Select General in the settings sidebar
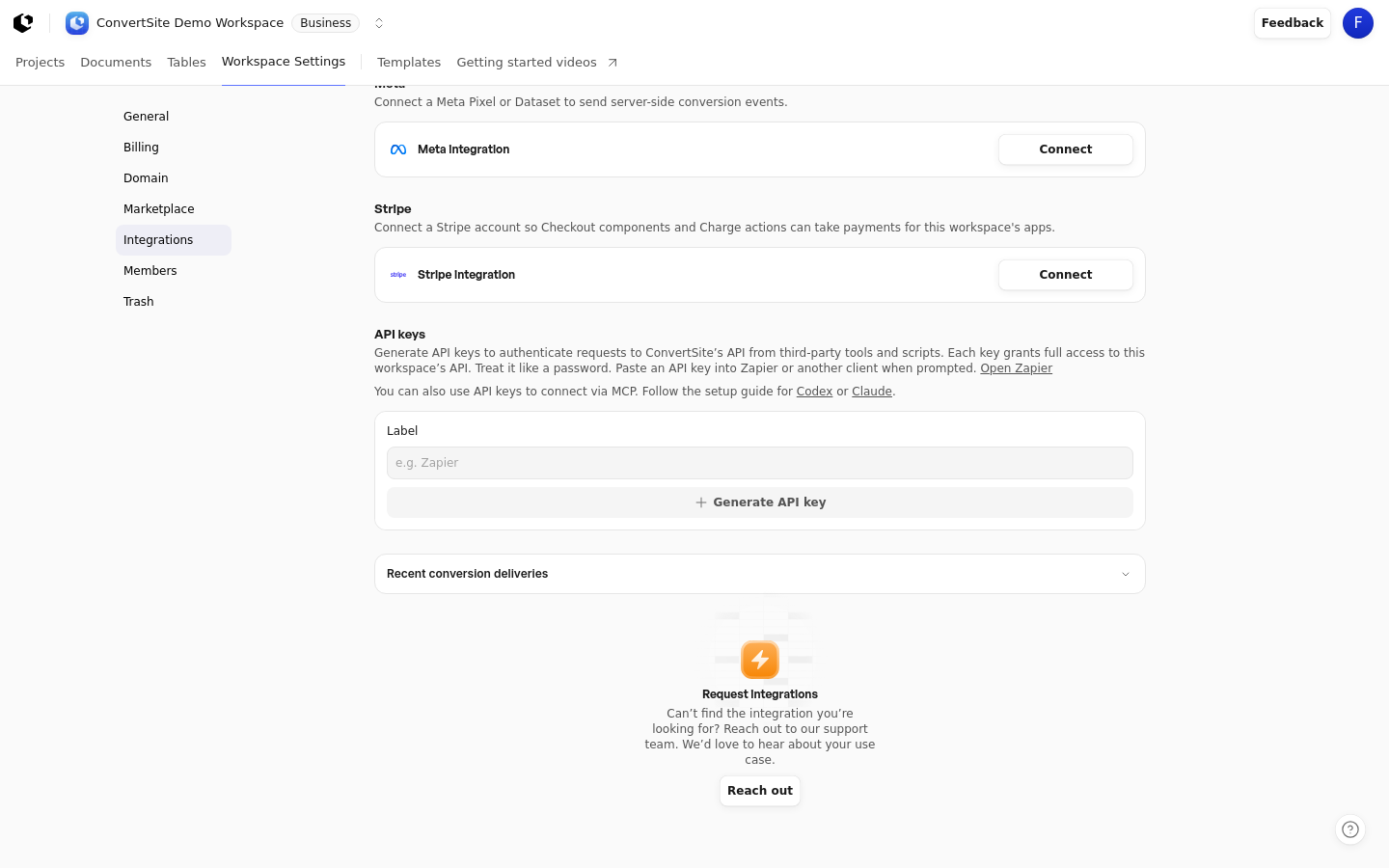Screen dimensions: 1389x868 [x=174, y=117]
